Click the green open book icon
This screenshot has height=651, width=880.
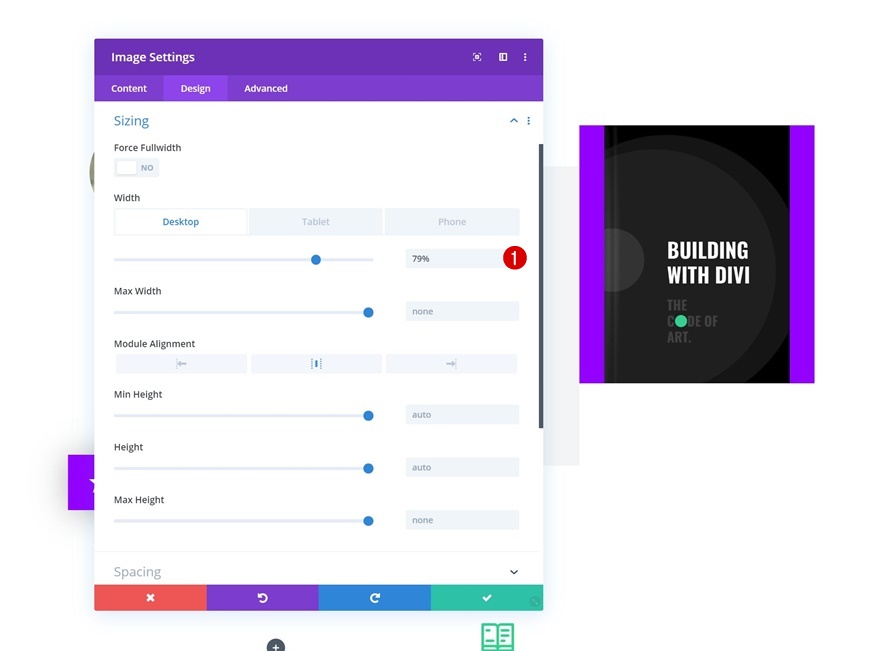(497, 636)
